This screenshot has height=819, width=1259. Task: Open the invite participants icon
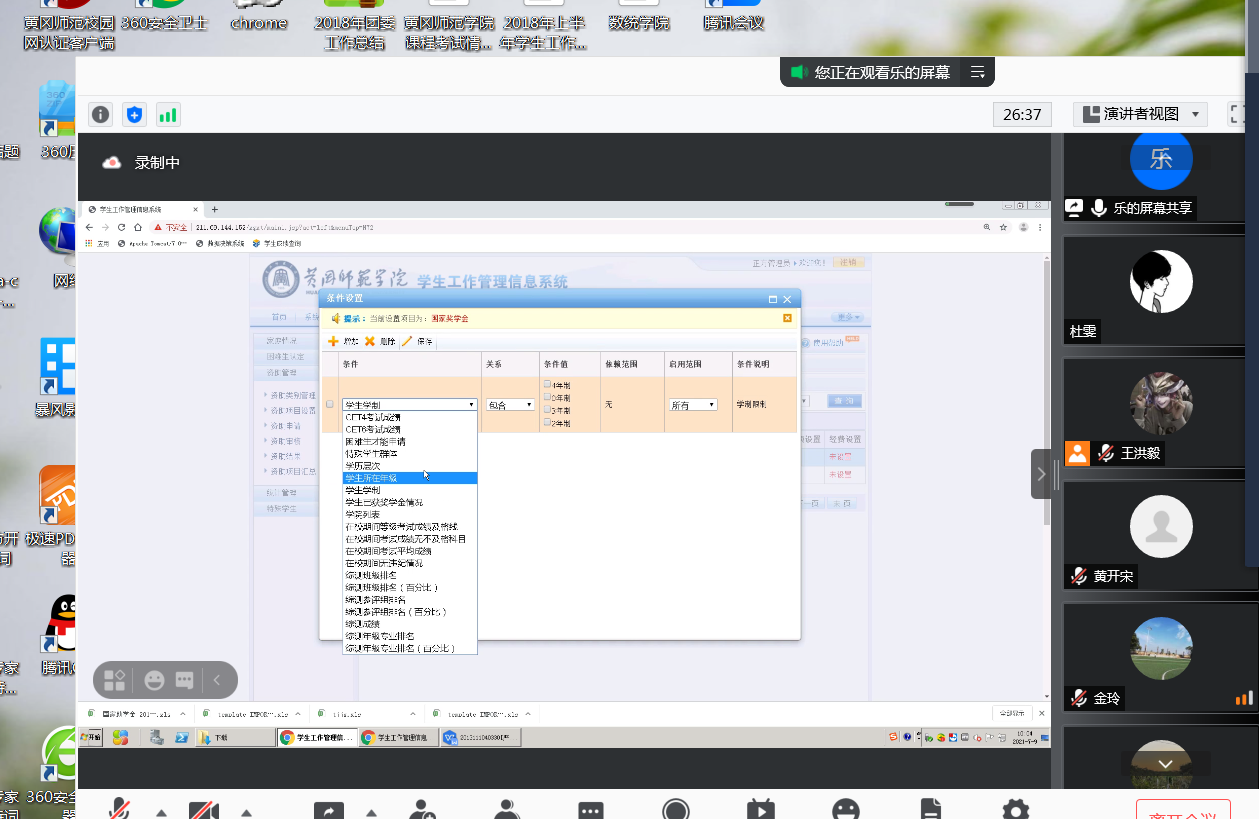click(x=423, y=810)
